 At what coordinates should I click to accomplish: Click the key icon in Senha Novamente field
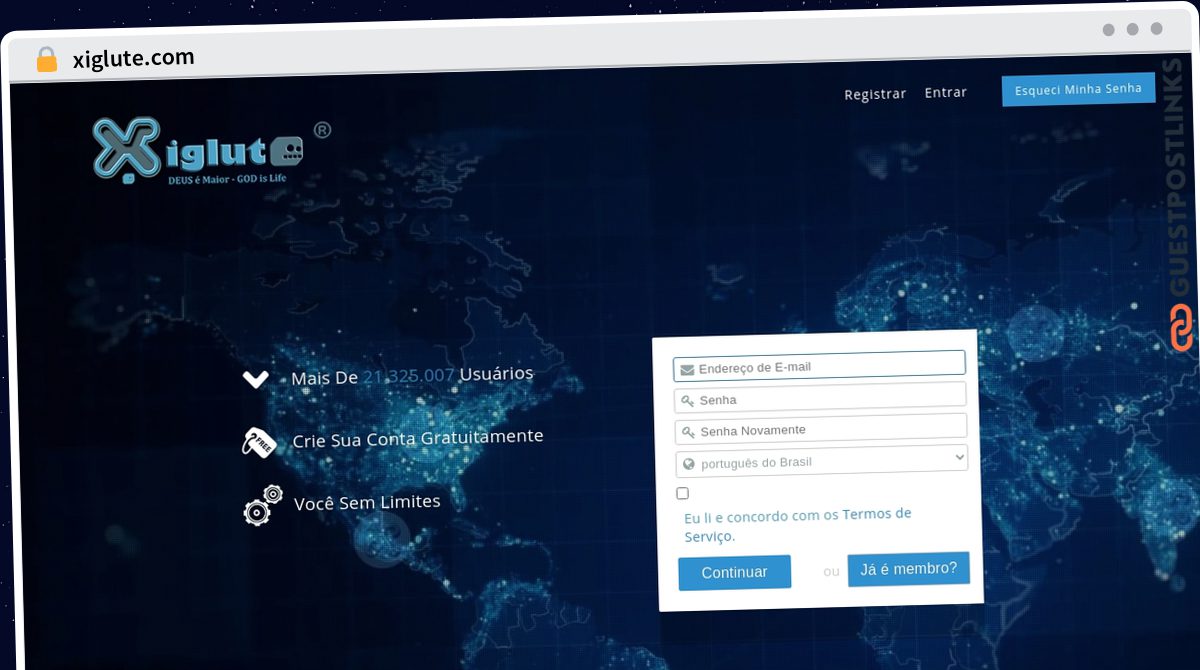pyautogui.click(x=688, y=432)
